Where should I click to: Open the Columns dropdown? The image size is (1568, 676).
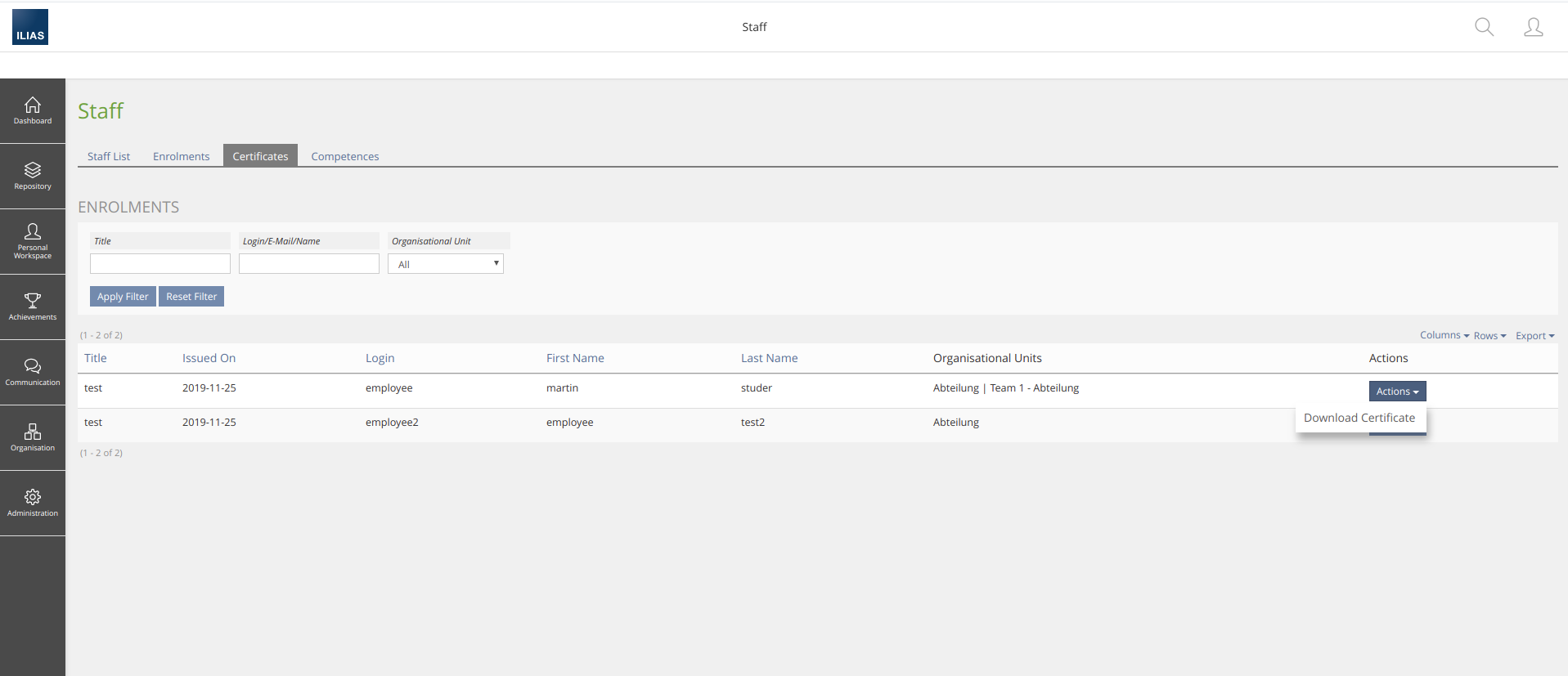click(1444, 335)
